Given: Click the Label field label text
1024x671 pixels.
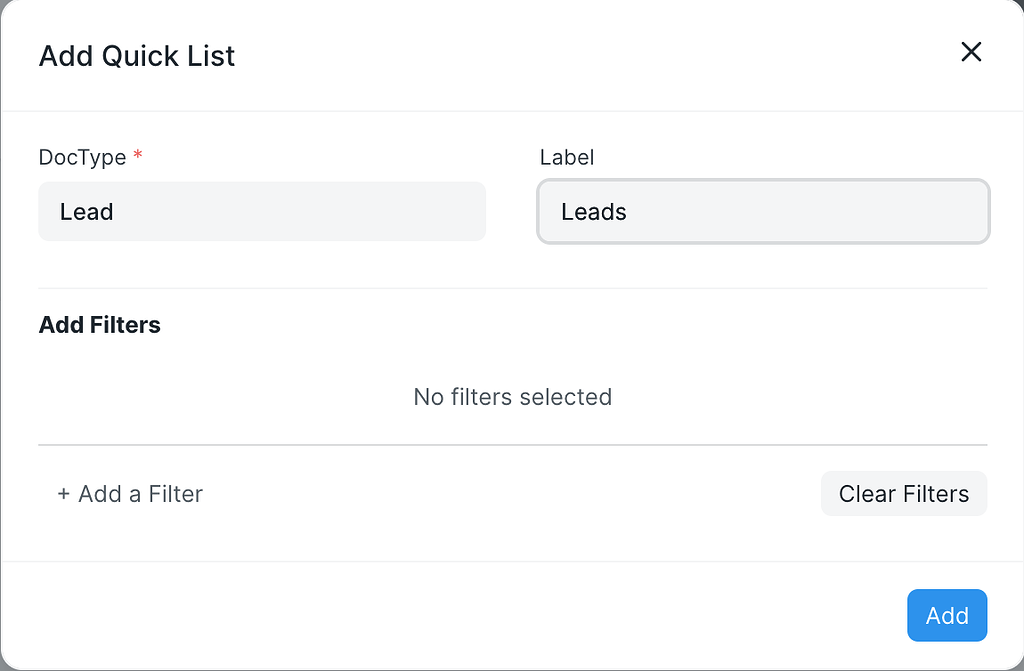Looking at the screenshot, I should pos(566,157).
